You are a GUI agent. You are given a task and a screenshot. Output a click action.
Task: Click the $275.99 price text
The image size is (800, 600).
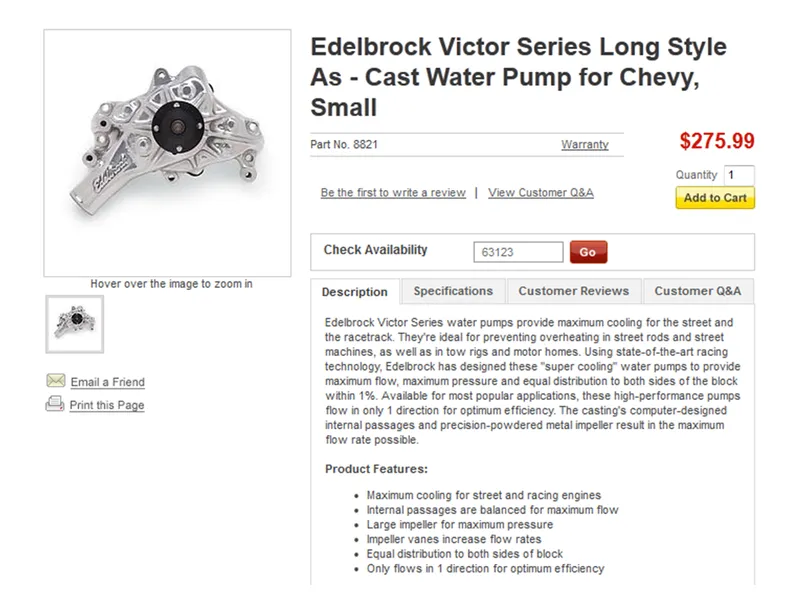(x=716, y=142)
